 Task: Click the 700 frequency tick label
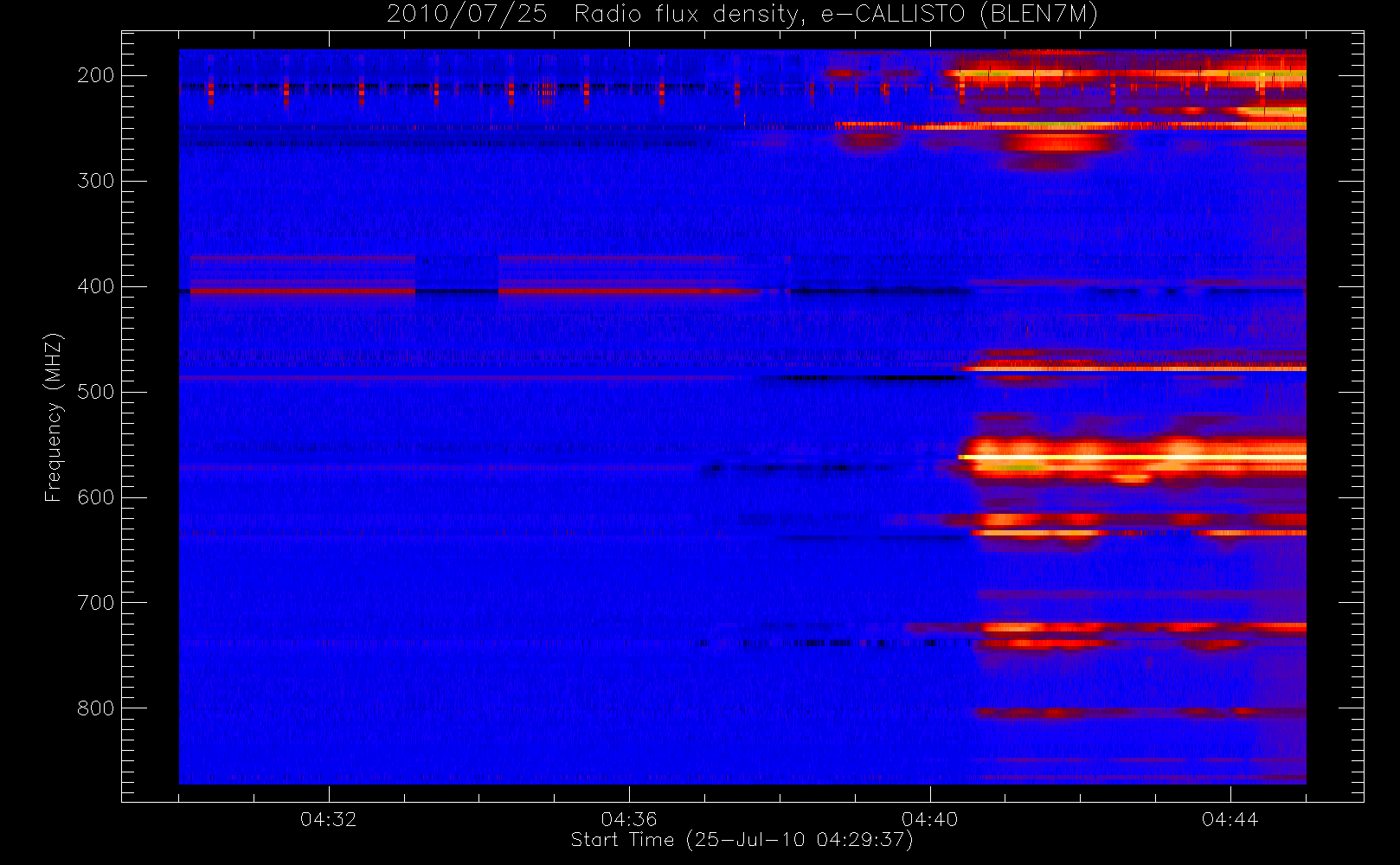coord(96,603)
